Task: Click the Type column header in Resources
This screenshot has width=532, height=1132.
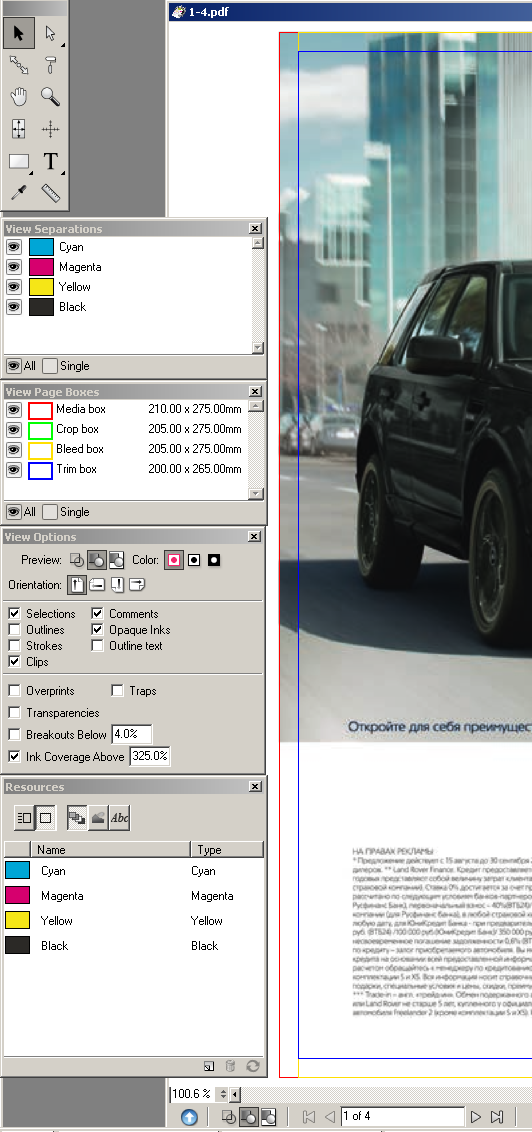Action: (227, 849)
